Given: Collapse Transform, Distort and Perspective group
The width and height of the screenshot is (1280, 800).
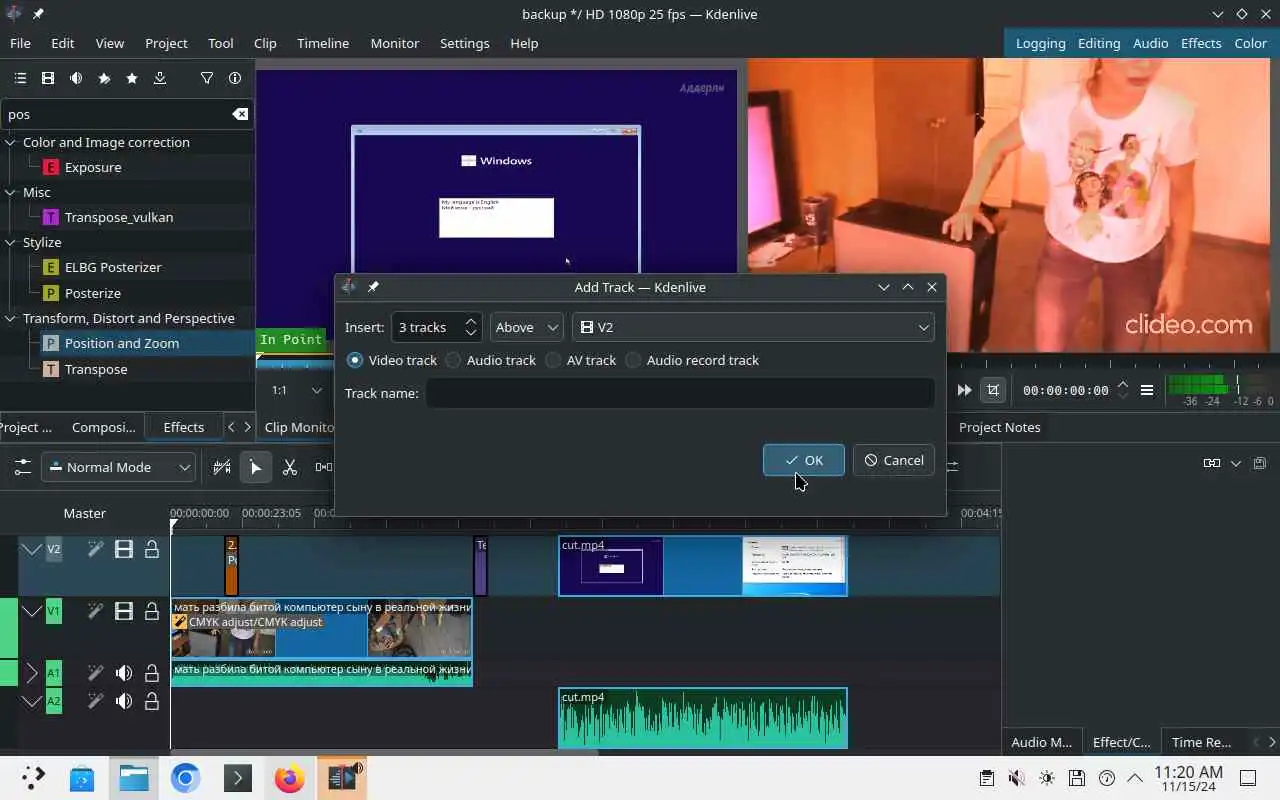Looking at the screenshot, I should (x=10, y=318).
